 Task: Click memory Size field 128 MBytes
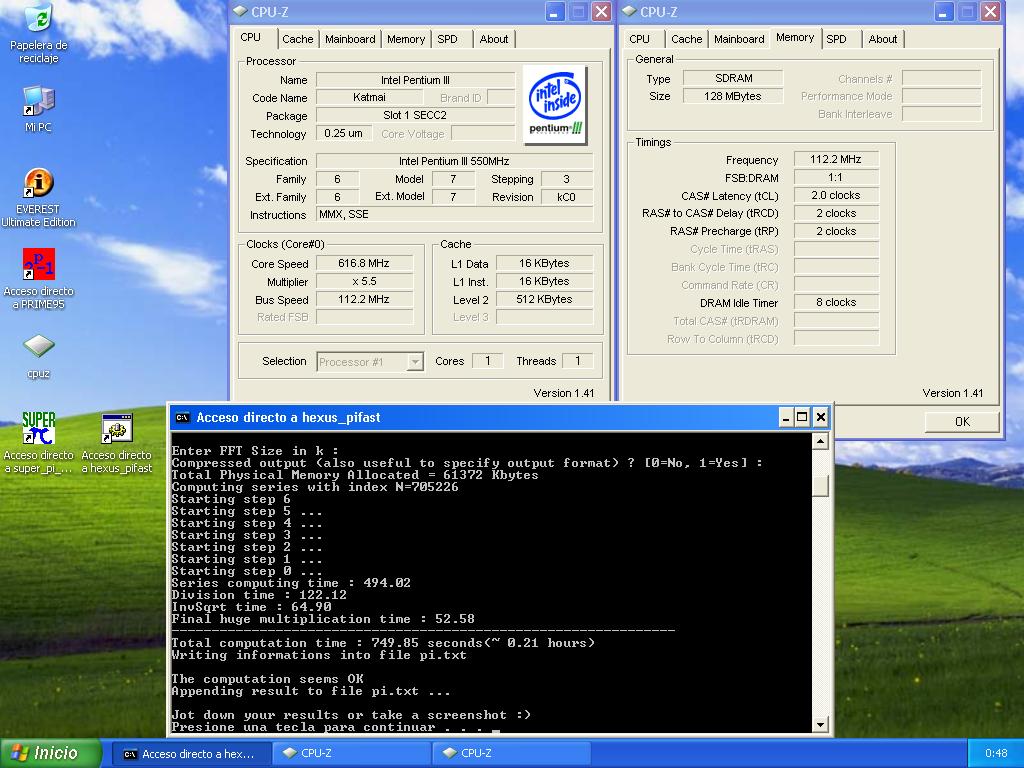pyautogui.click(x=733, y=97)
